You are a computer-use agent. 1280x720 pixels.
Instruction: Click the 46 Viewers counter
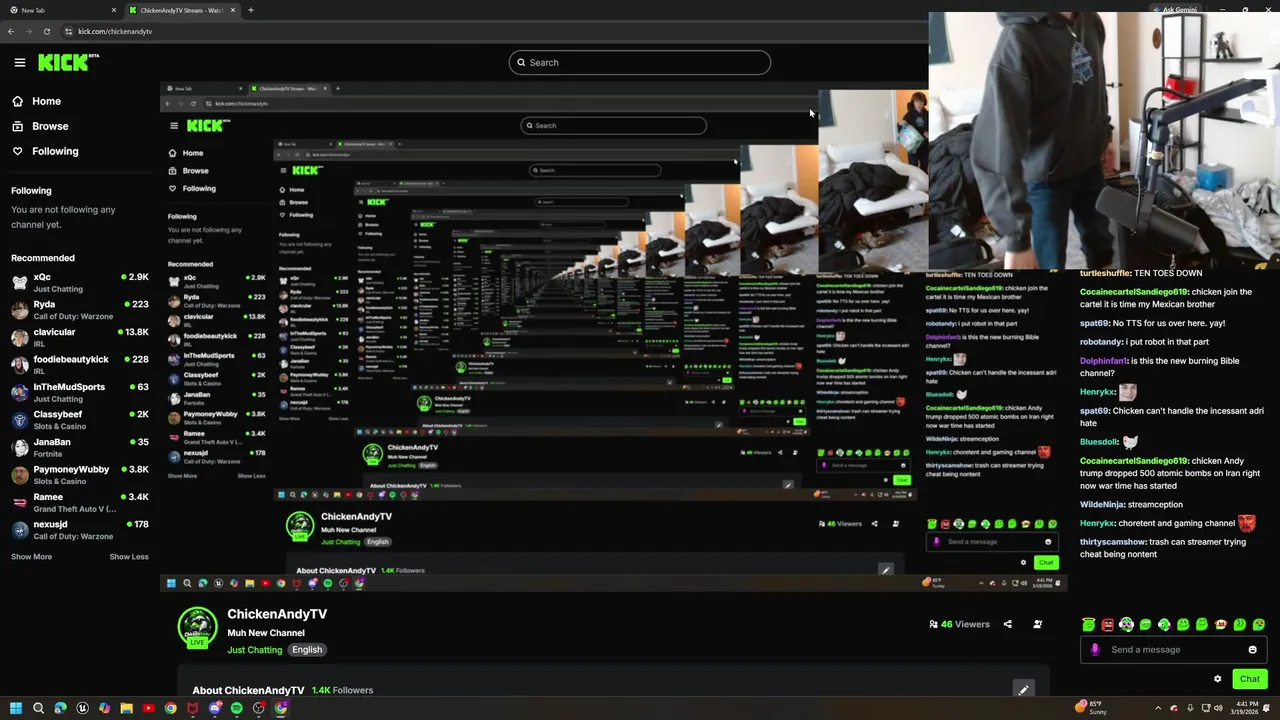coord(959,624)
